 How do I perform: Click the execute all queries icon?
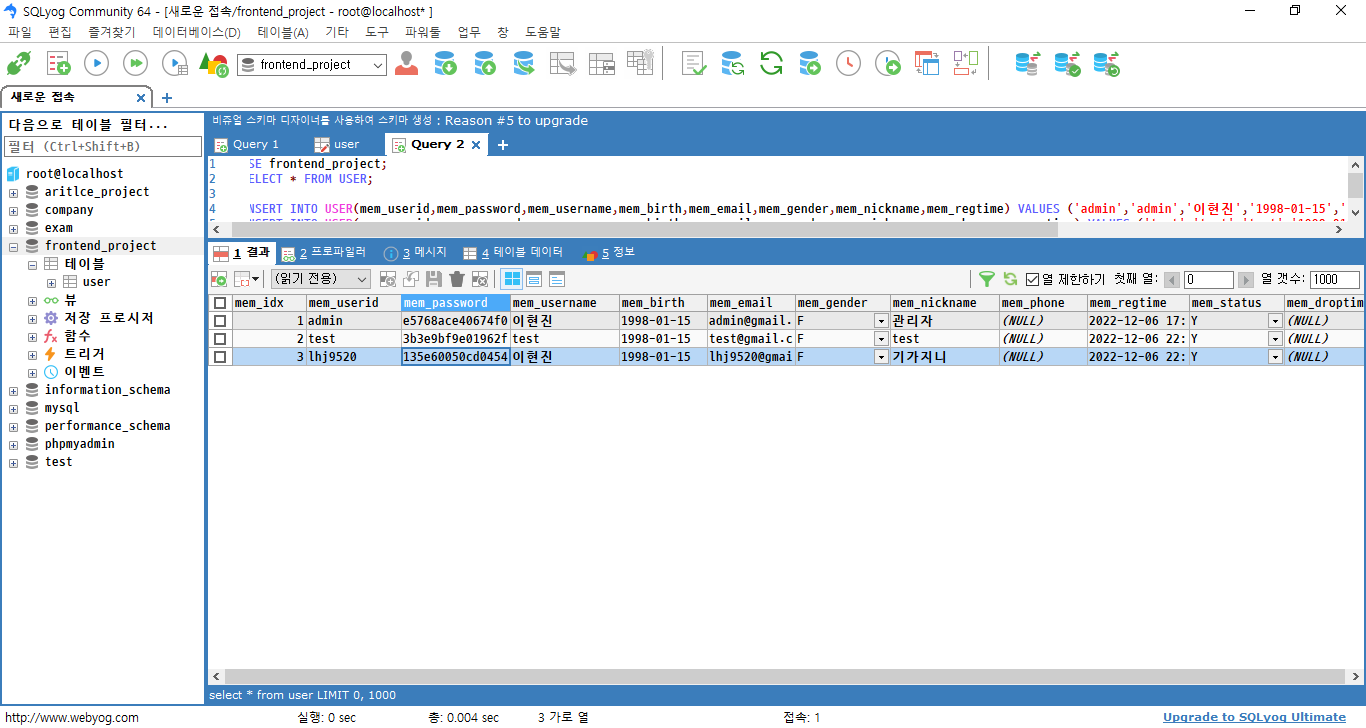tap(135, 64)
